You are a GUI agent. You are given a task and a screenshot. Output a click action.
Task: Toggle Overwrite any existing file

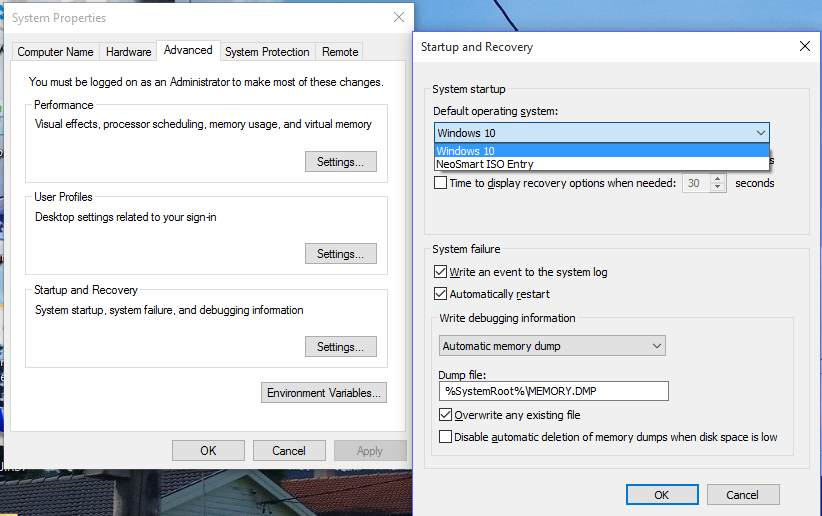(445, 415)
